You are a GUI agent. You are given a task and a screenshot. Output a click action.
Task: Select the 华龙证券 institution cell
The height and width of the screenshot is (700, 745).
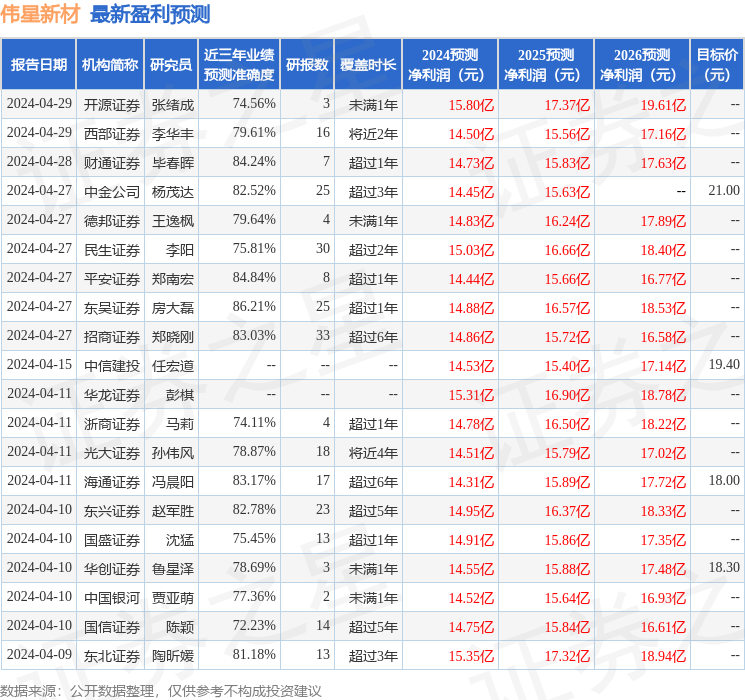112,395
